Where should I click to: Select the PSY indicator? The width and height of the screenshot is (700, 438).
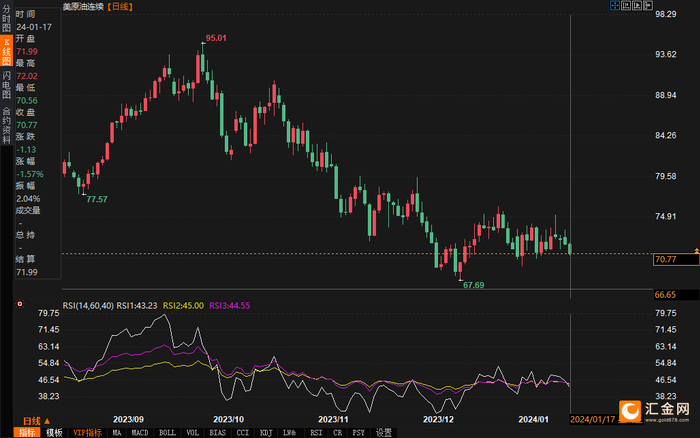pos(358,433)
